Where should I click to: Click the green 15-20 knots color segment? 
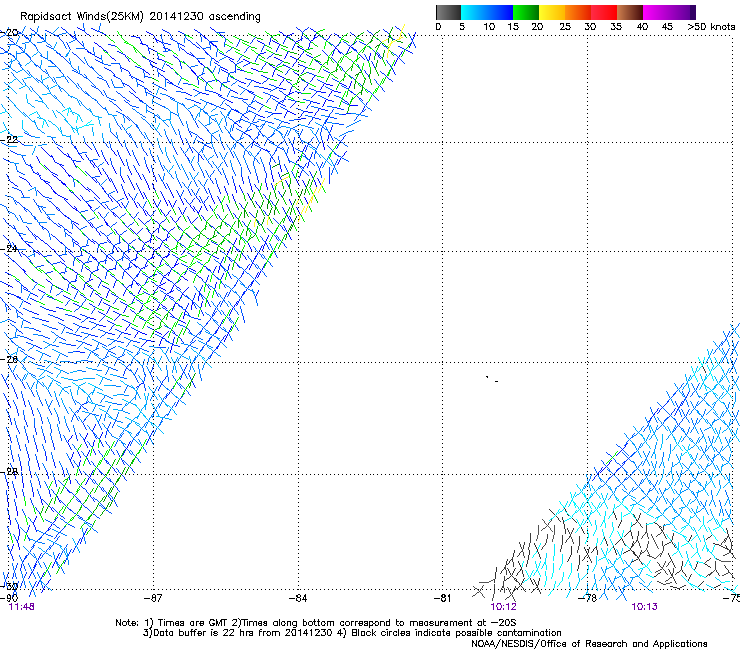tap(526, 12)
